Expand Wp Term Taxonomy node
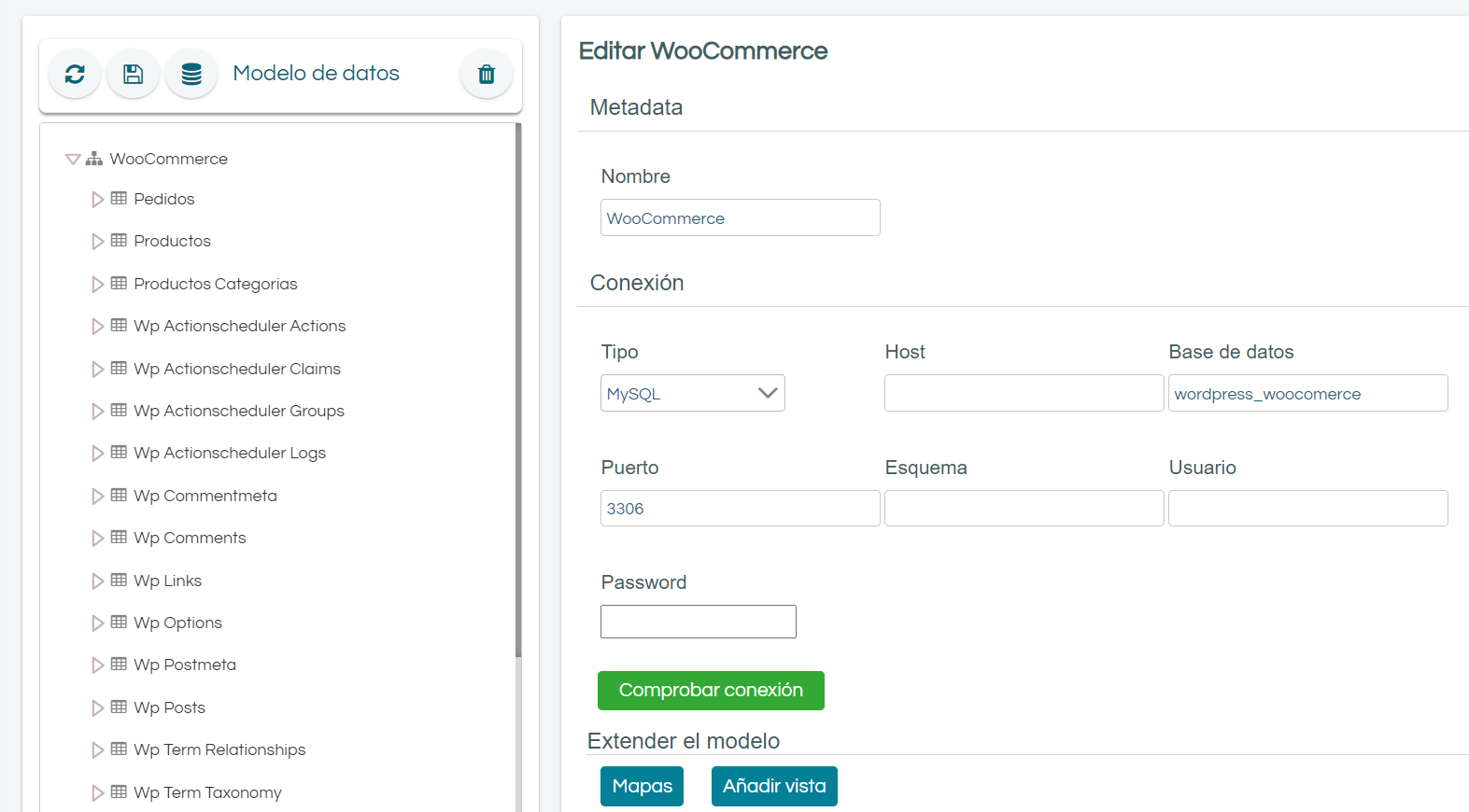Viewport: 1469px width, 812px height. (97, 792)
